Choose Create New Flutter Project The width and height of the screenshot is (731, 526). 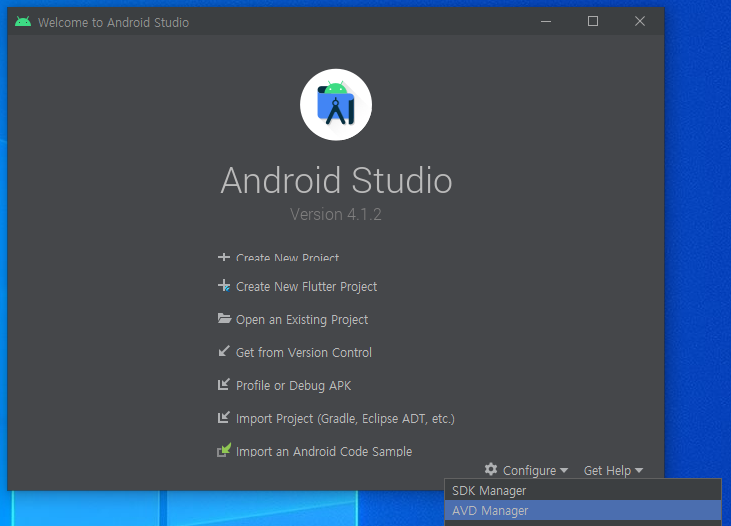tap(306, 286)
